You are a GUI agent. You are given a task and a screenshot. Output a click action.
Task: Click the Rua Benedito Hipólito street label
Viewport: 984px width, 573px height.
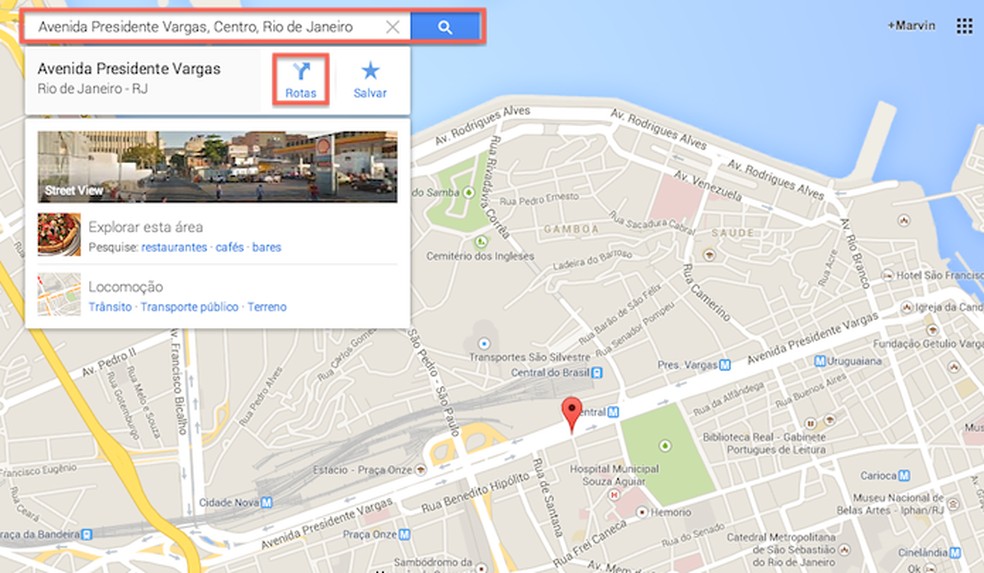click(475, 493)
